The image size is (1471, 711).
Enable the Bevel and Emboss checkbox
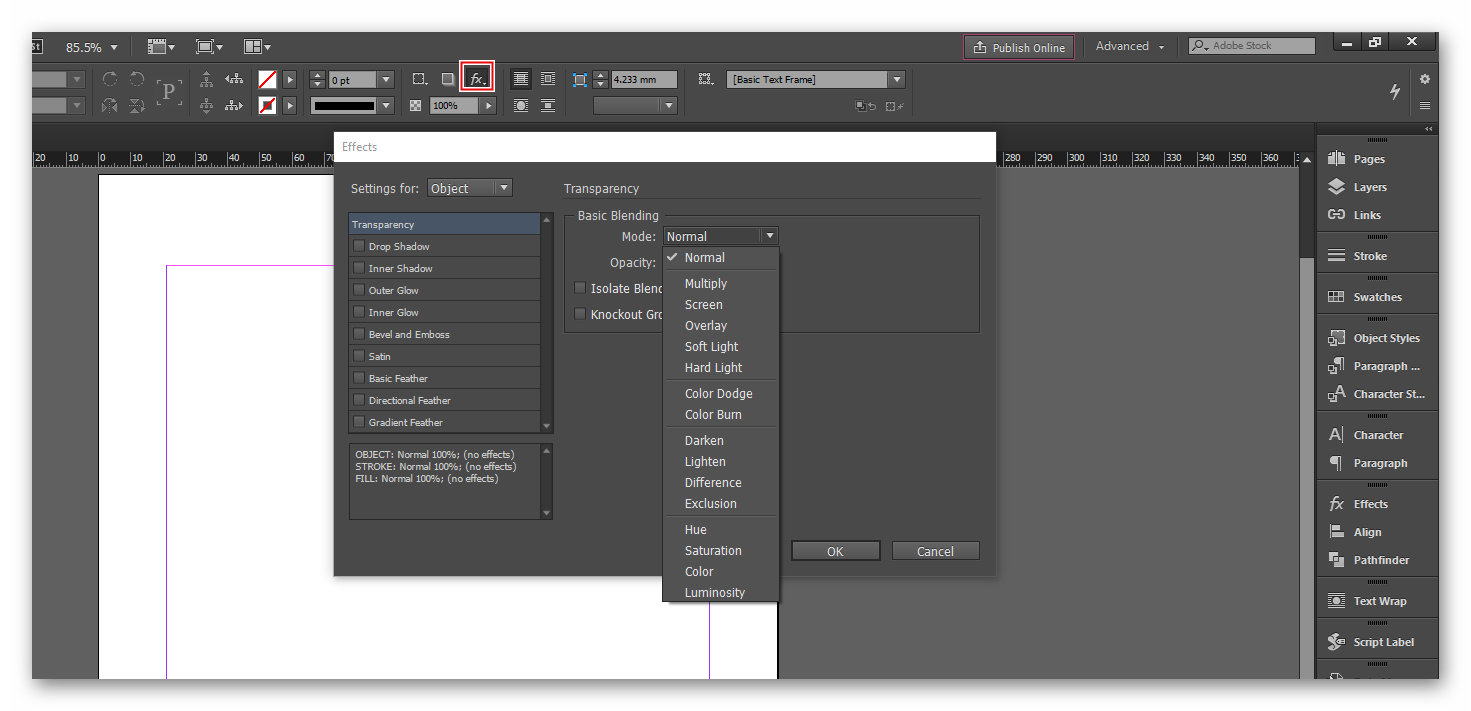(359, 334)
